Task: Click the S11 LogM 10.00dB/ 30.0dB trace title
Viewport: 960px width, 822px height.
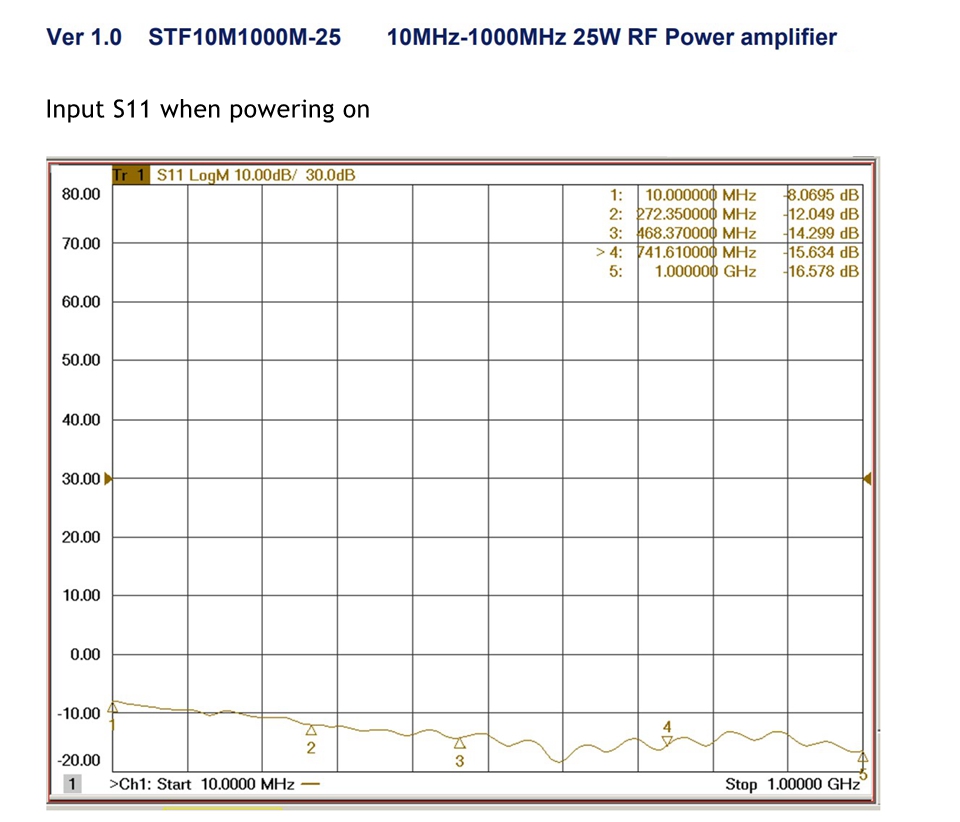Action: click(255, 176)
